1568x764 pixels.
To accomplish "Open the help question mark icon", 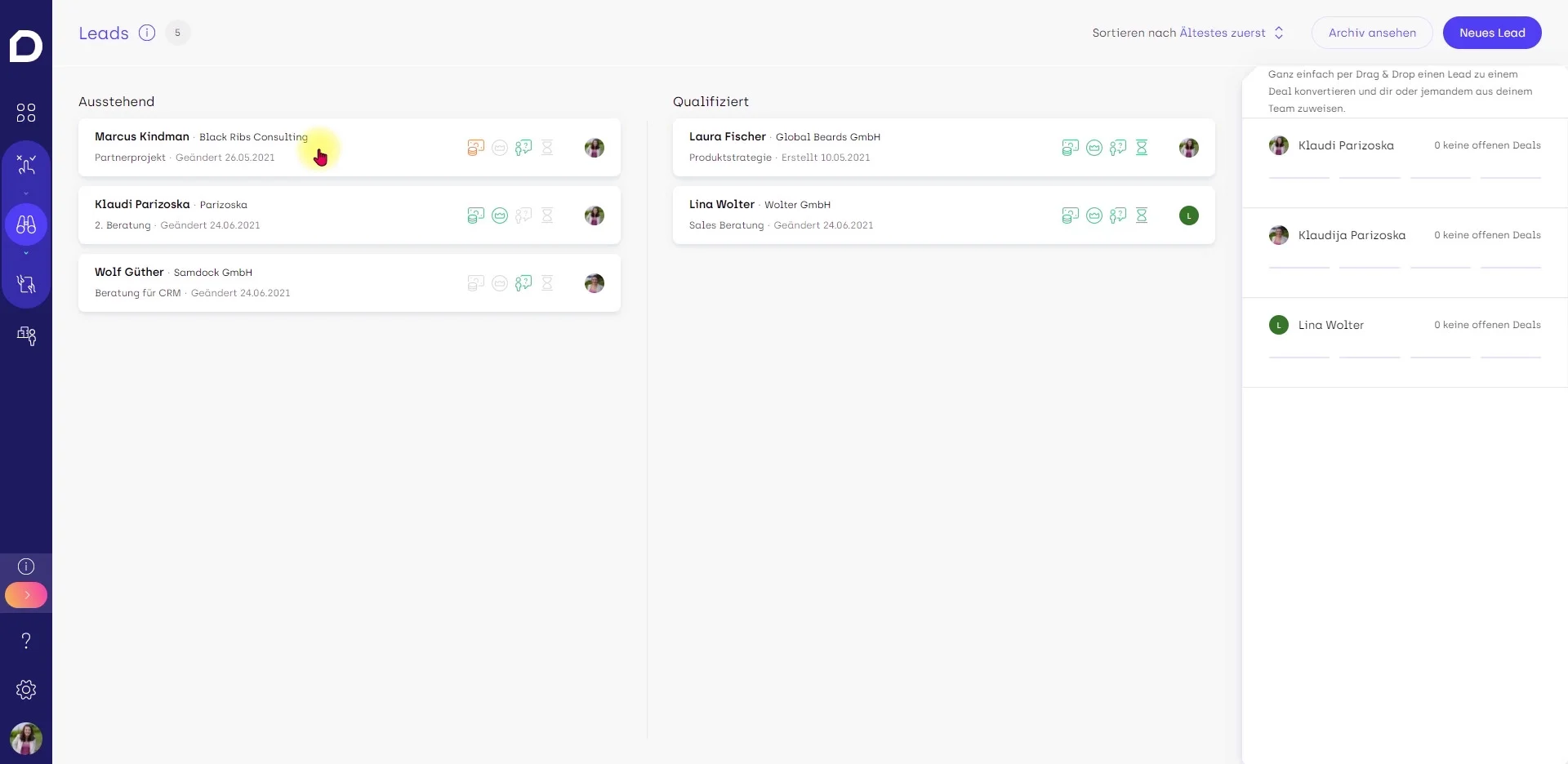I will 26,641.
